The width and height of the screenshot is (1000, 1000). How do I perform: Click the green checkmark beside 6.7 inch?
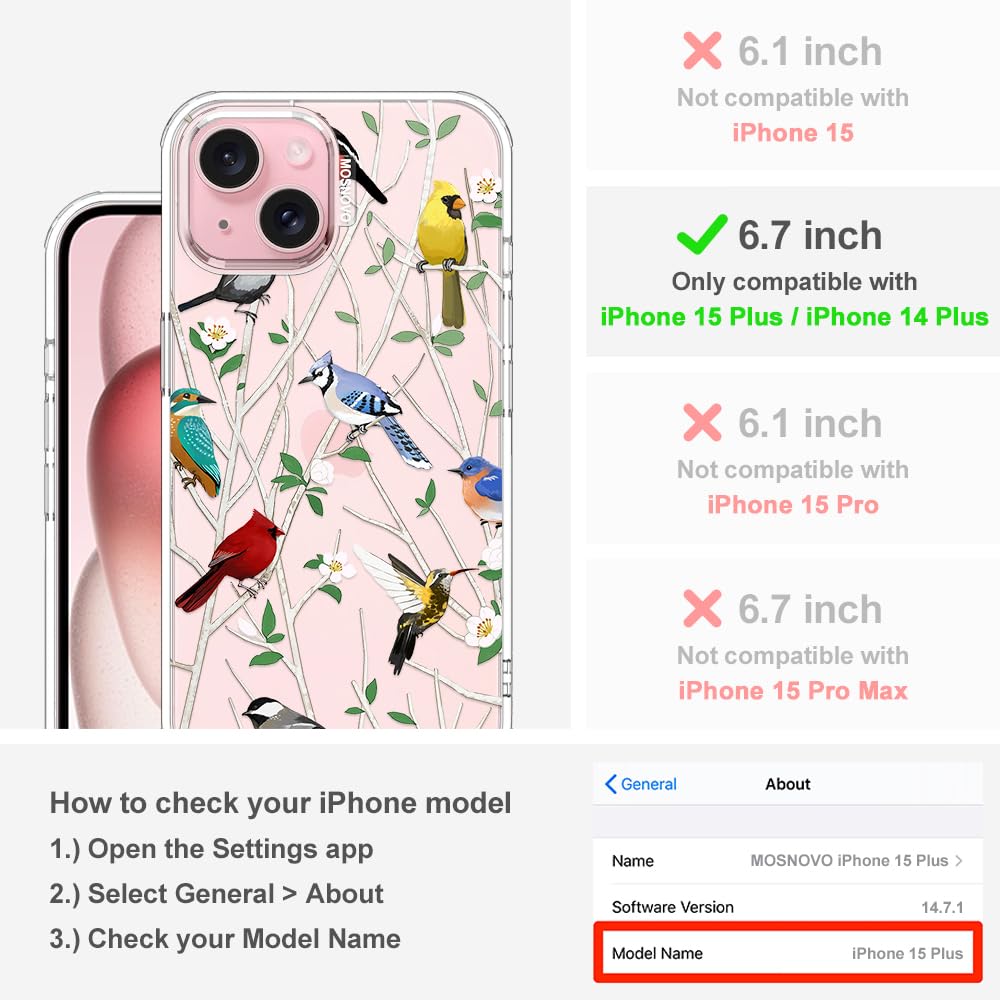click(702, 234)
